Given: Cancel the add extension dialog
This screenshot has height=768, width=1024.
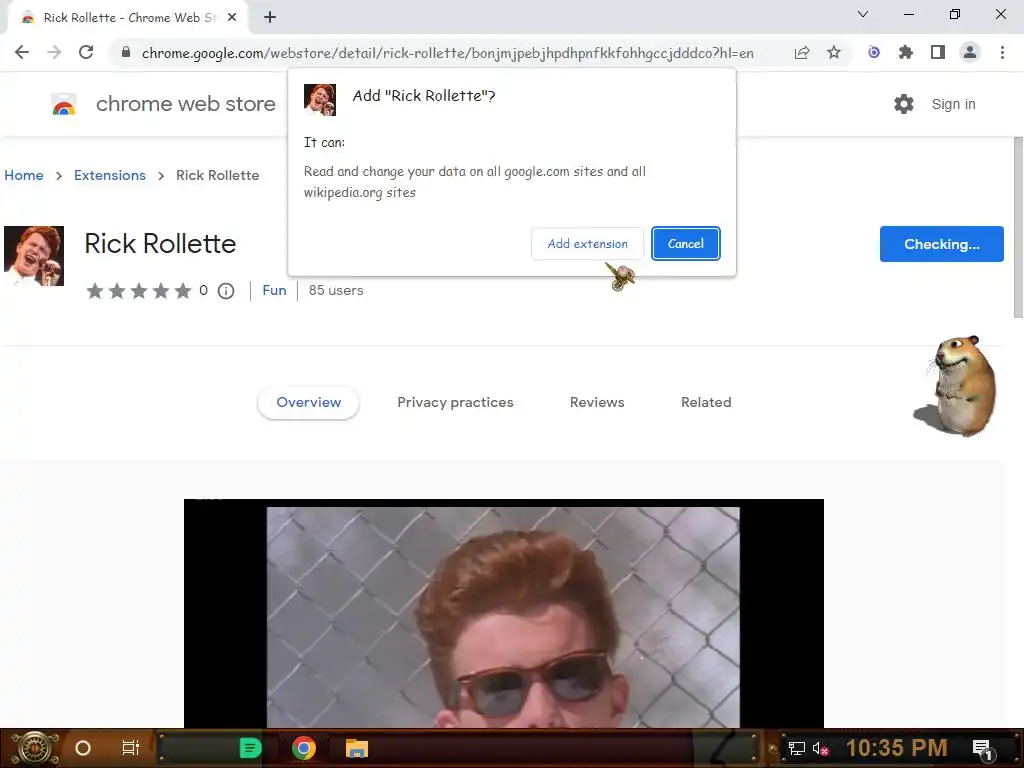Looking at the screenshot, I should (686, 244).
